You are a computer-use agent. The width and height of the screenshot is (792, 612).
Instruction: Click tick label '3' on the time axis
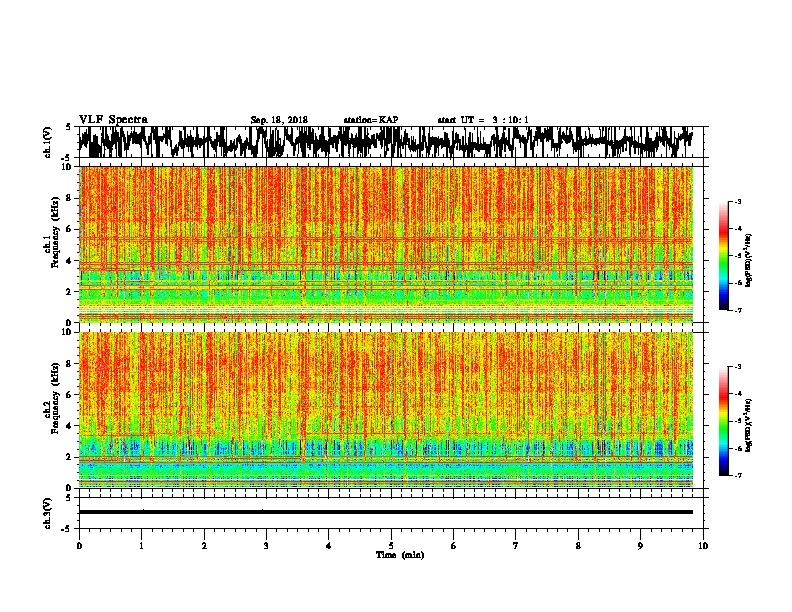266,546
